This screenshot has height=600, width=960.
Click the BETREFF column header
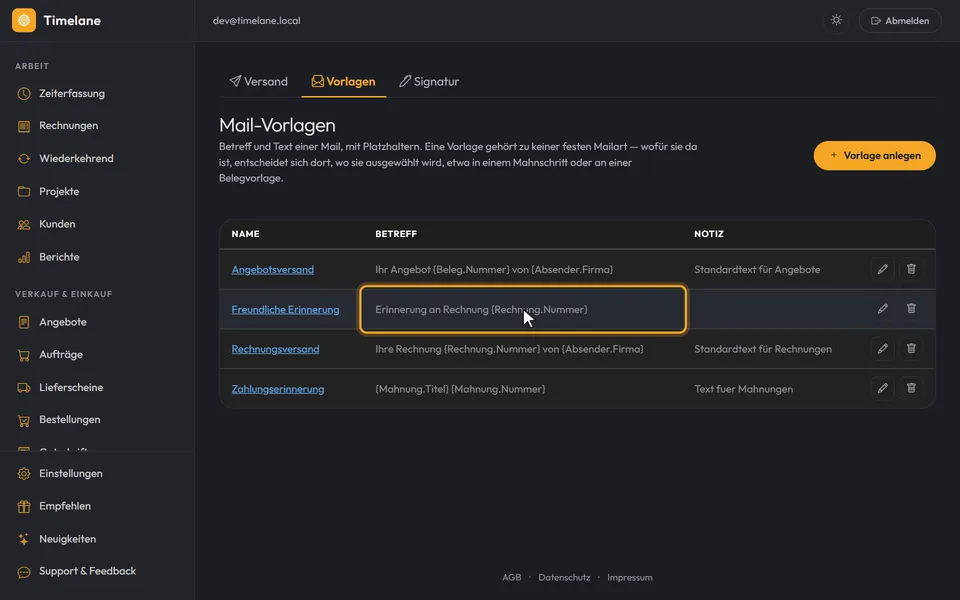coord(396,234)
